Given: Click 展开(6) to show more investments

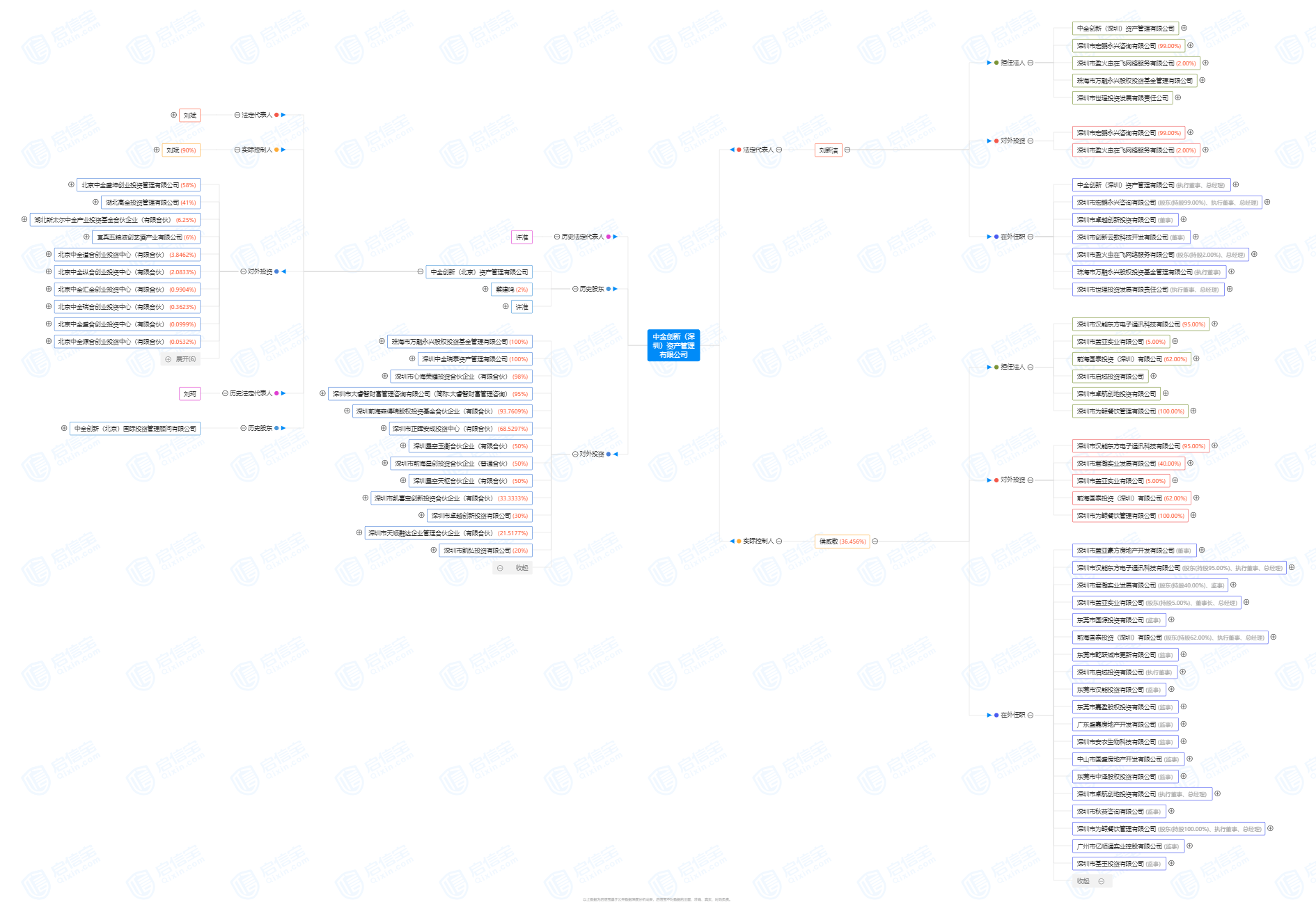Looking at the screenshot, I should point(180,359).
